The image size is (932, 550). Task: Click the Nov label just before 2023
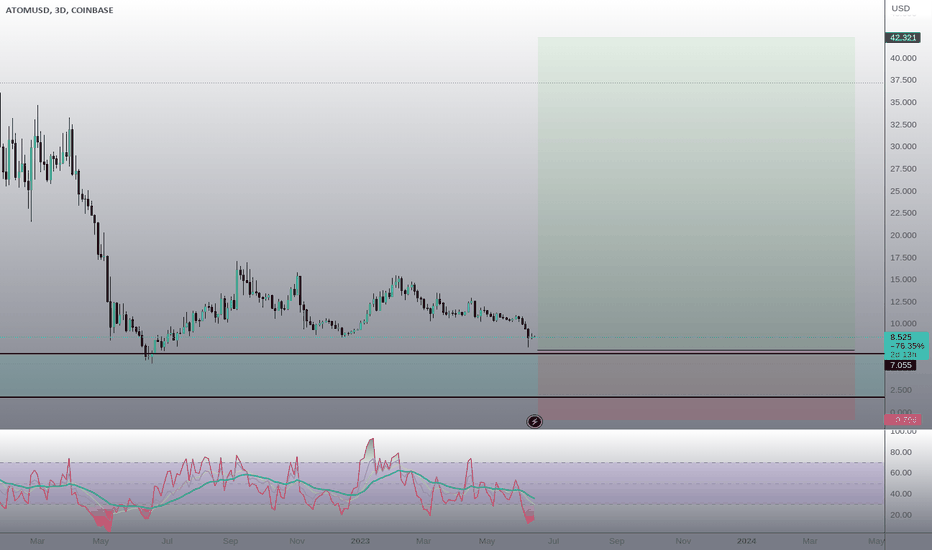[297, 541]
